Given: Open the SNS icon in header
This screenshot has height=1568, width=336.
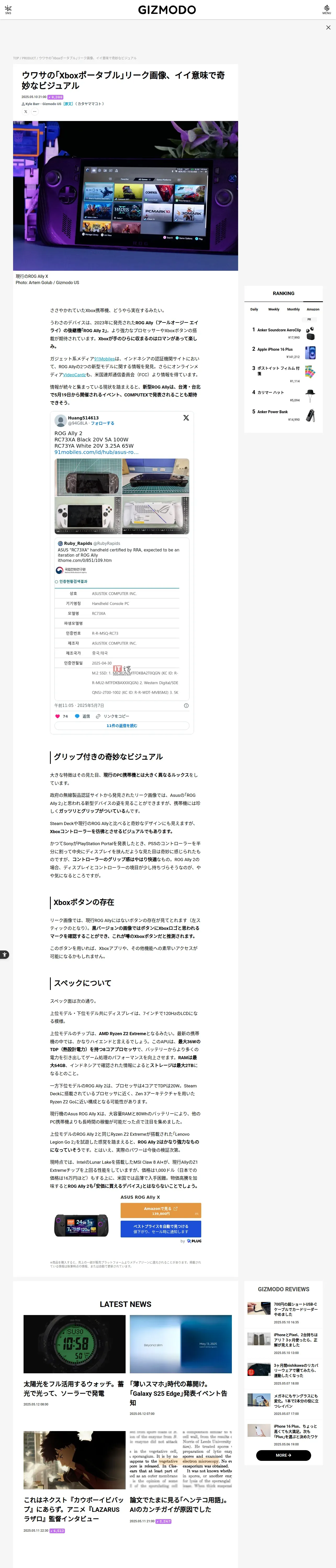Looking at the screenshot, I should (8, 10).
